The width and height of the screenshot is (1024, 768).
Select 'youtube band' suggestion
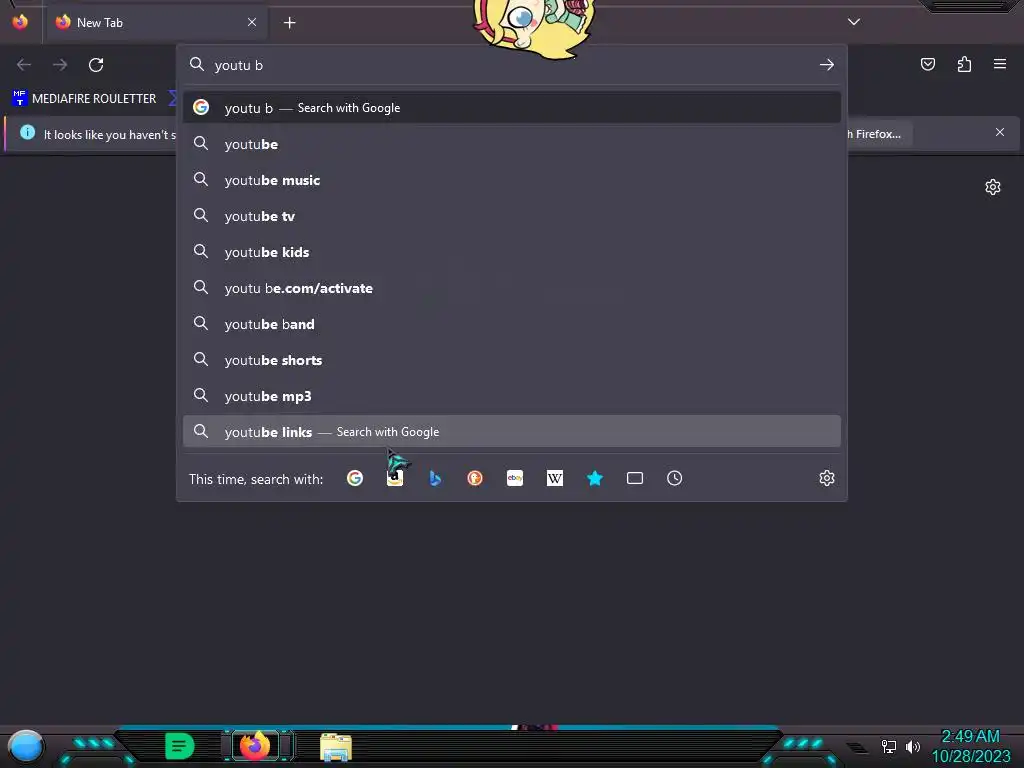tap(511, 323)
